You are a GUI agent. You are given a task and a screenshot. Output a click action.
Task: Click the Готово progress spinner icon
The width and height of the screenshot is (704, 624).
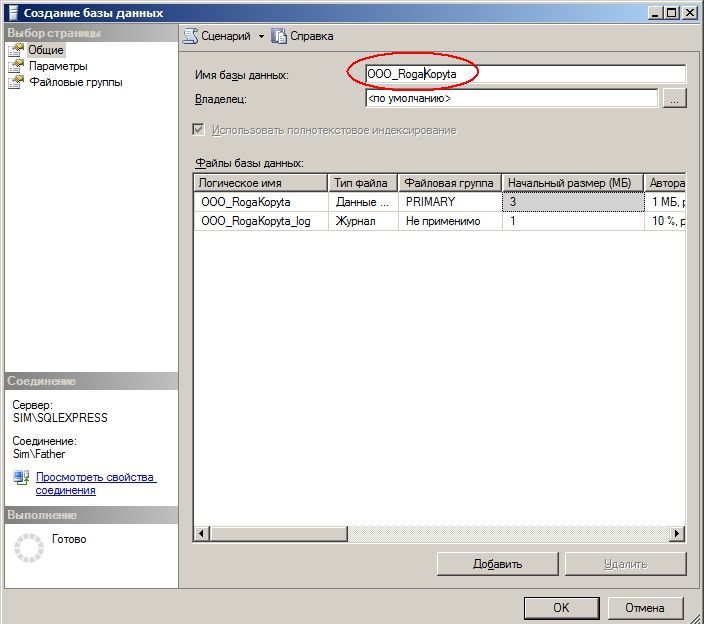tap(29, 548)
